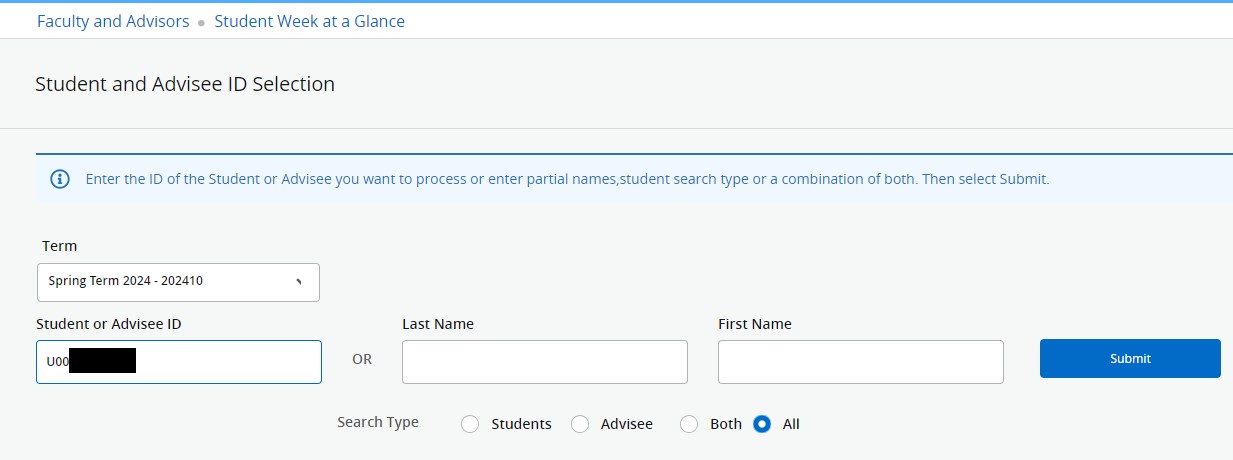The image size is (1233, 460).
Task: Choose the Both search type radio button
Action: 688,424
